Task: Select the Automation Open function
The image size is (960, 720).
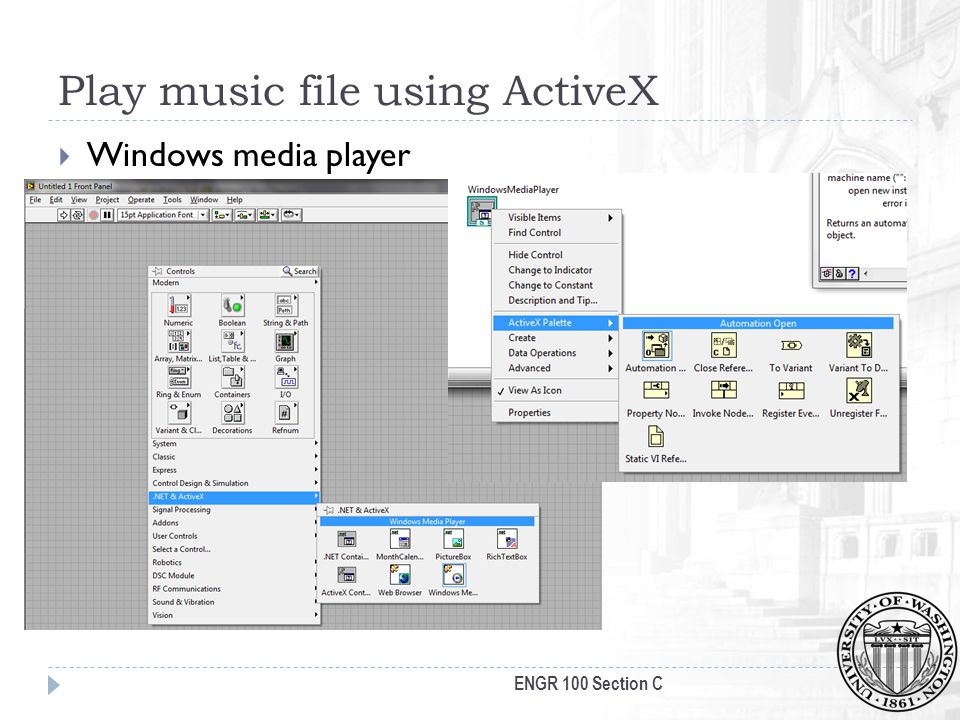Action: [656, 345]
